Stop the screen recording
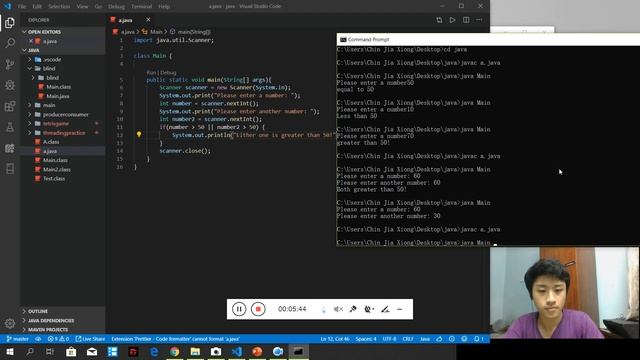The image size is (640, 360). (x=258, y=309)
